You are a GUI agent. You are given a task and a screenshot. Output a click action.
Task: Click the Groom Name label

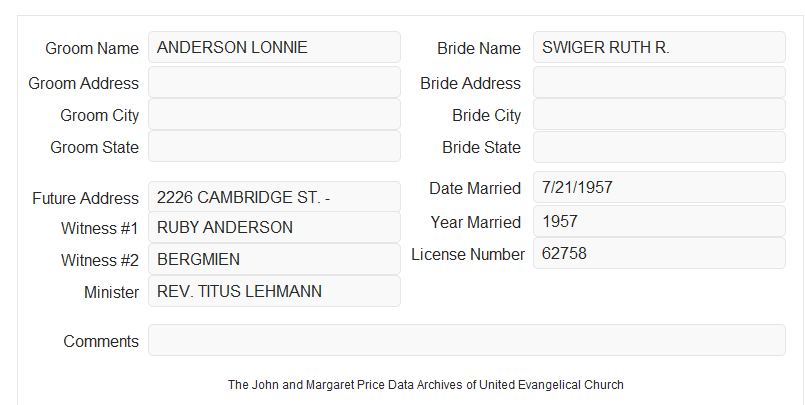[92, 48]
